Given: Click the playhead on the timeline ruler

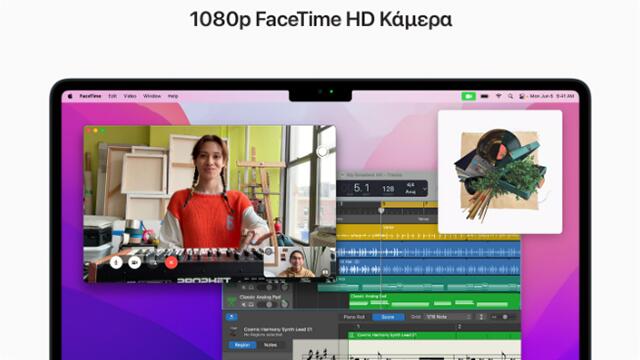Looking at the screenshot, I should pos(381,210).
